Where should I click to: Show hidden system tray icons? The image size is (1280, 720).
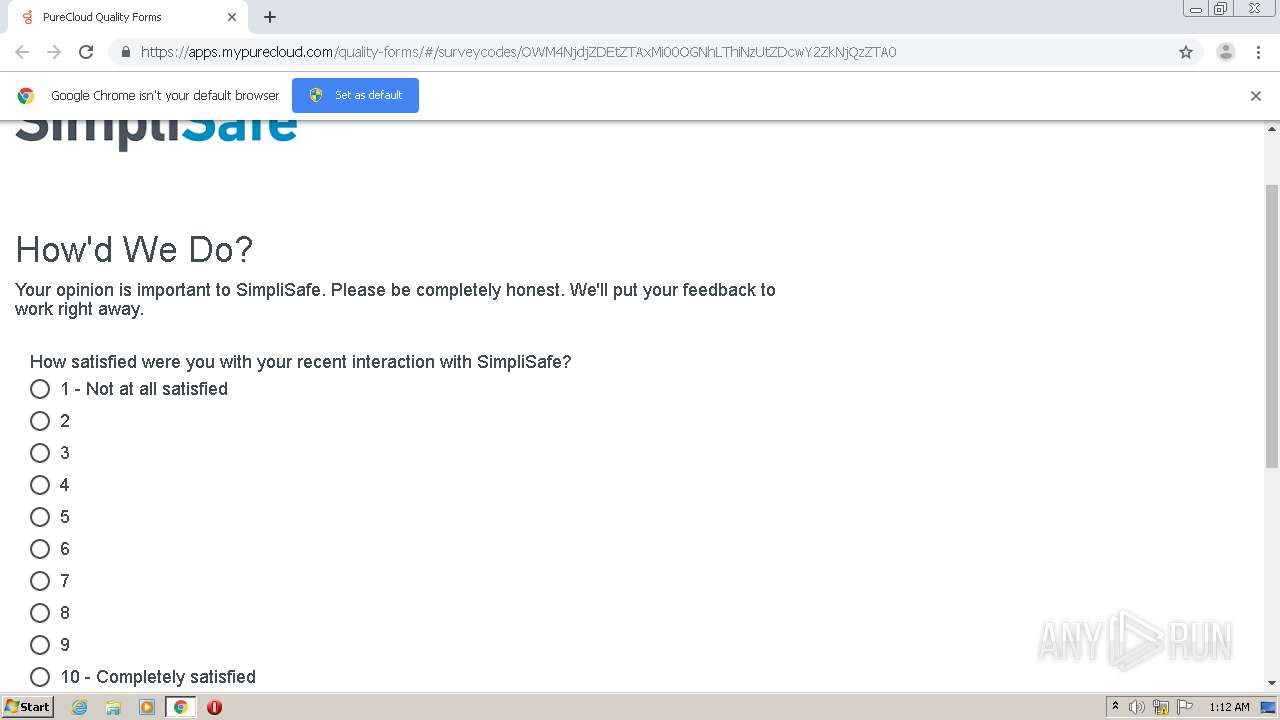[1116, 707]
